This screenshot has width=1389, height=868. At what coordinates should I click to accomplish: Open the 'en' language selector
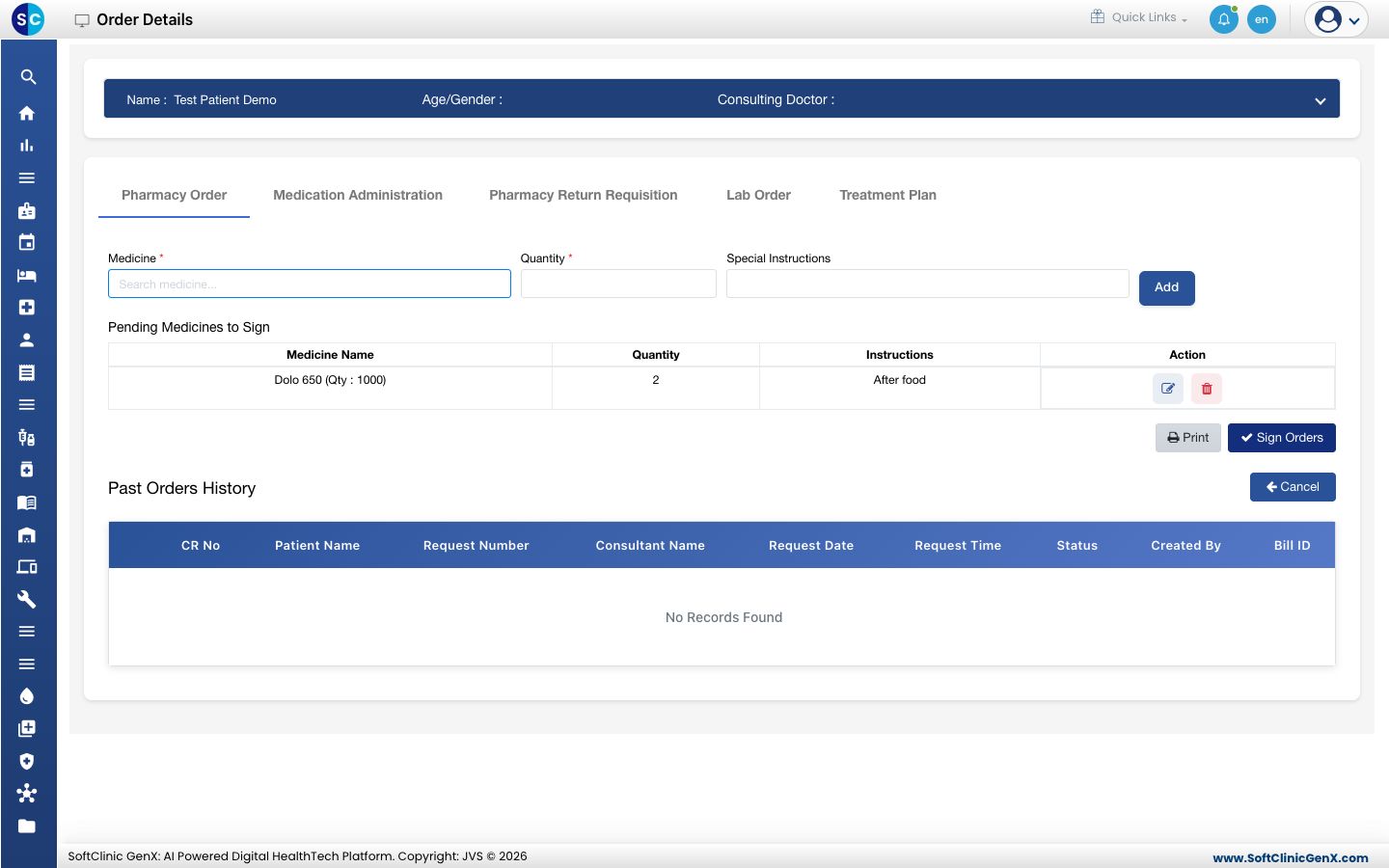(1262, 19)
